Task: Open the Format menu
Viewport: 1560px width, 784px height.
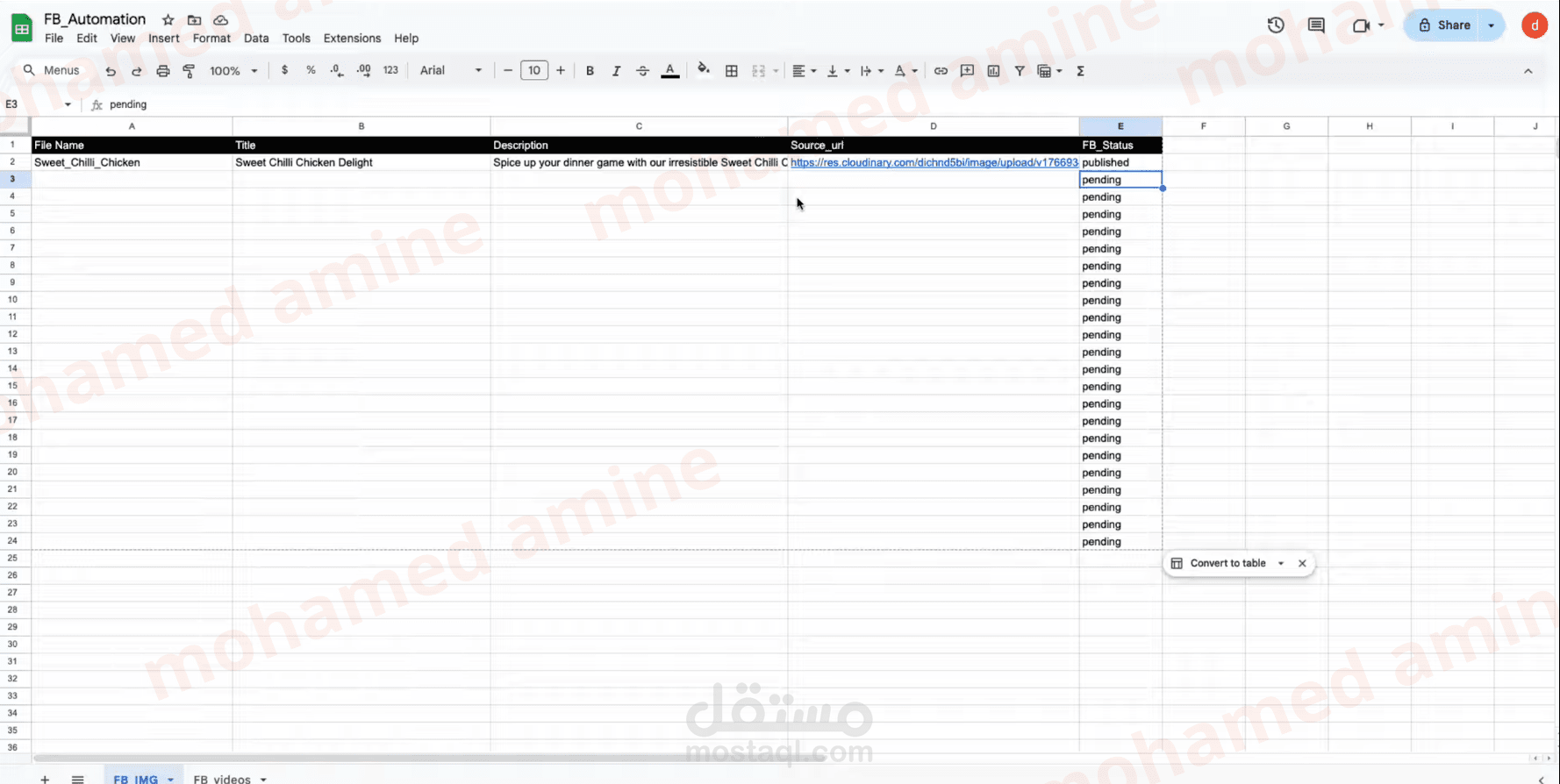Action: click(211, 39)
